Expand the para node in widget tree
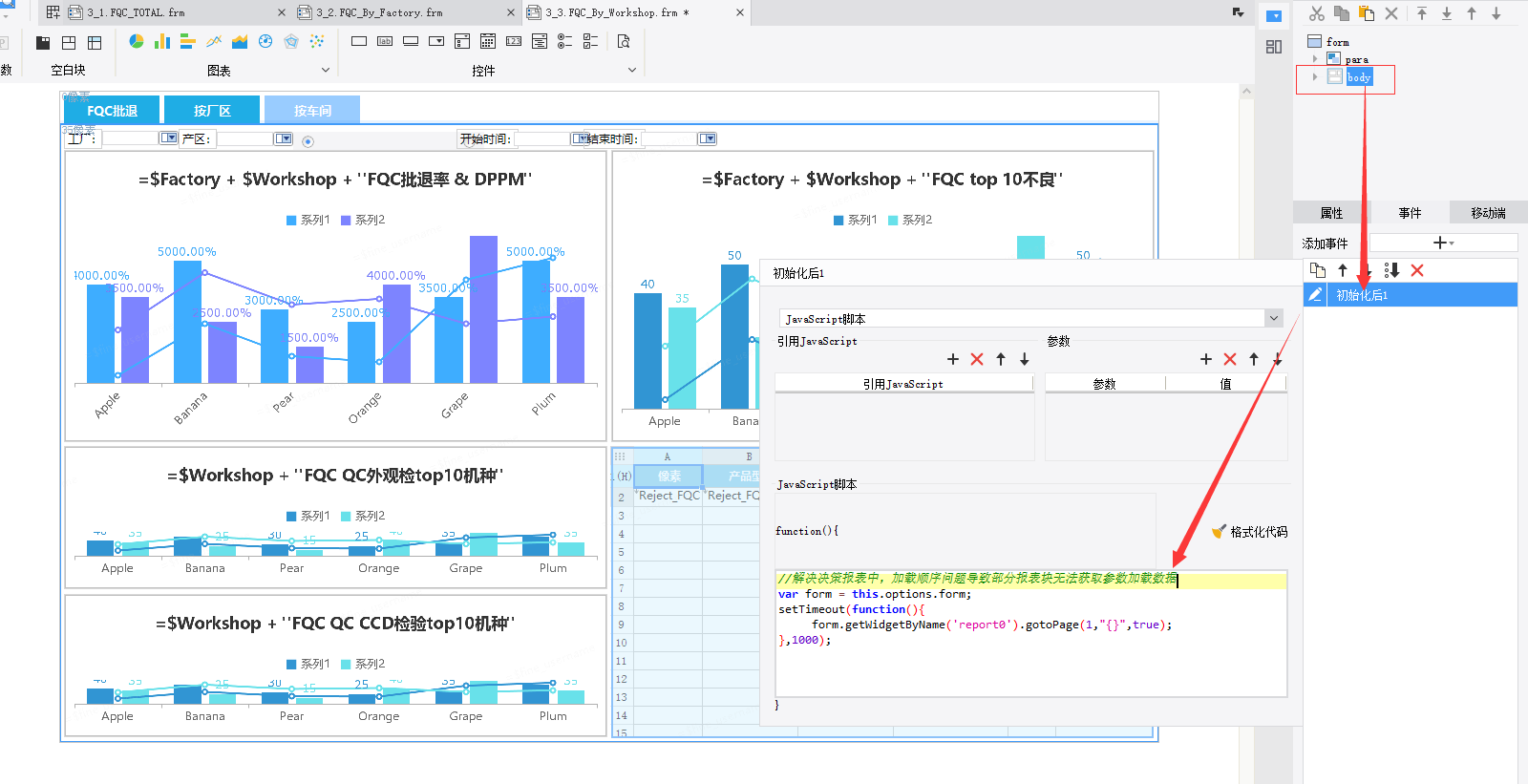 coord(1315,59)
